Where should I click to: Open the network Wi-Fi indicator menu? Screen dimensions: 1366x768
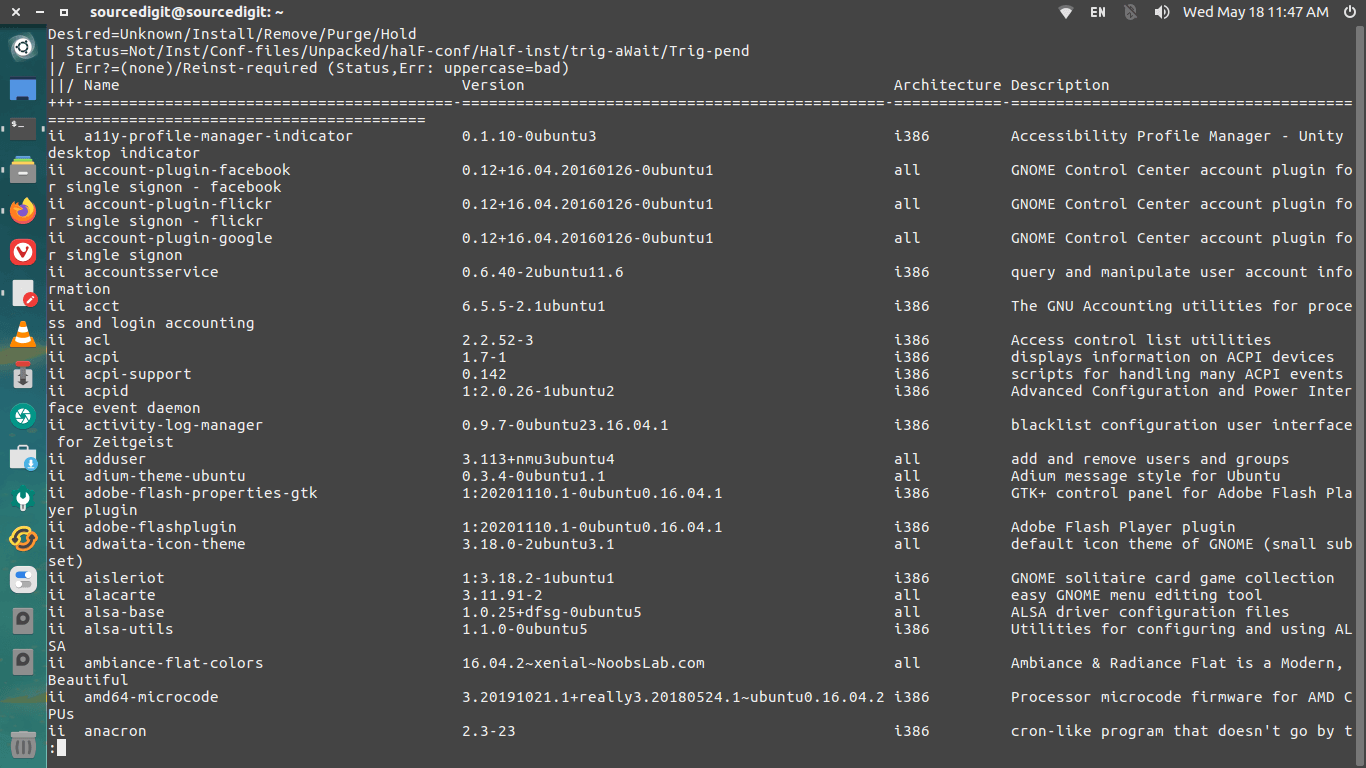click(x=1066, y=12)
